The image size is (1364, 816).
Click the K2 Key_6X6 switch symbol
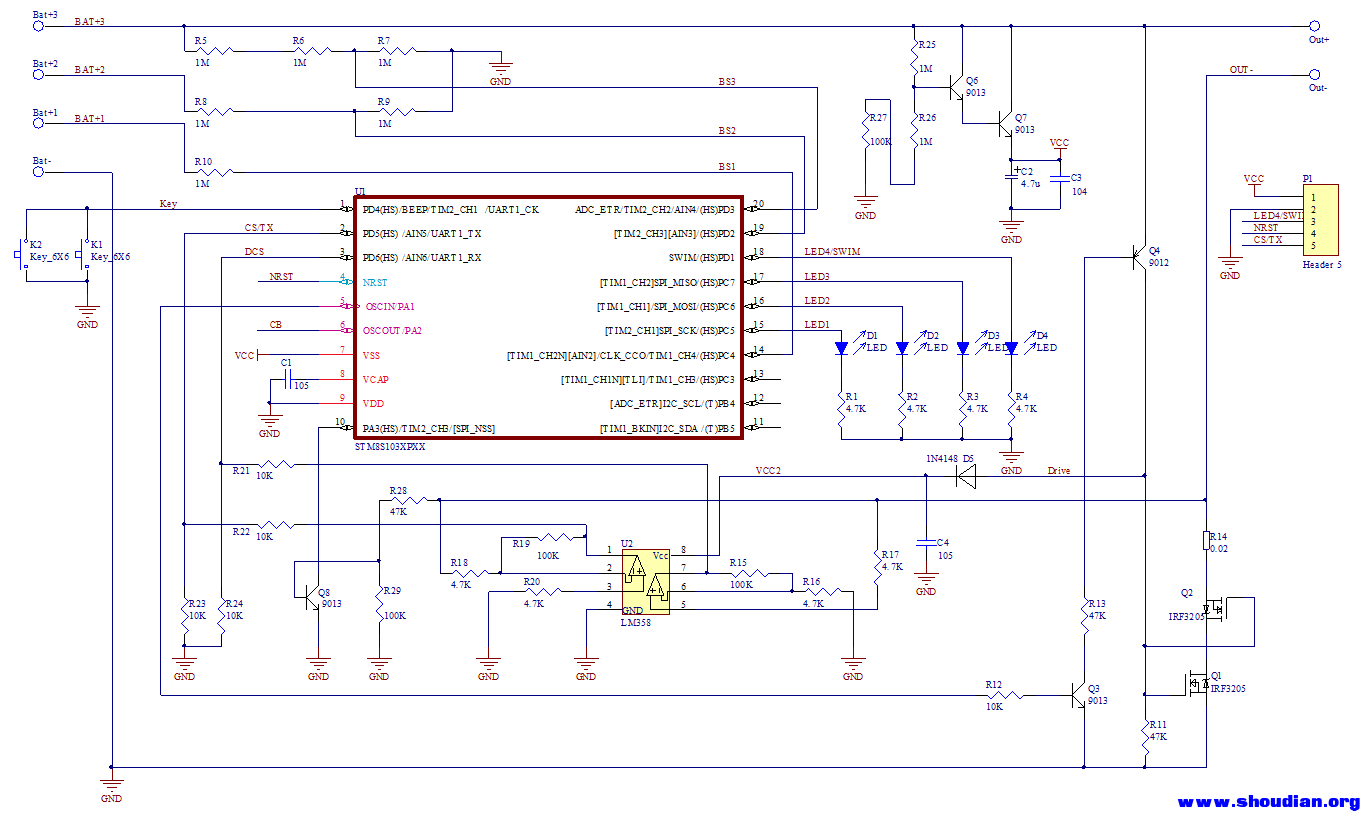tap(21, 257)
